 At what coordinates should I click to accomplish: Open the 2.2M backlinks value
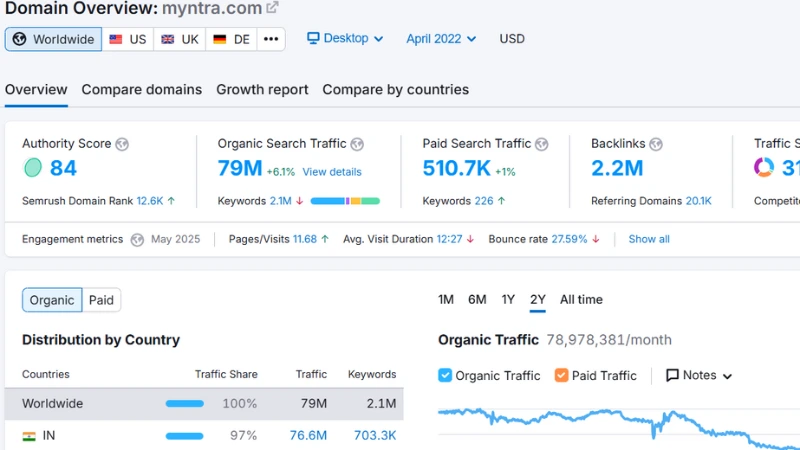point(617,168)
